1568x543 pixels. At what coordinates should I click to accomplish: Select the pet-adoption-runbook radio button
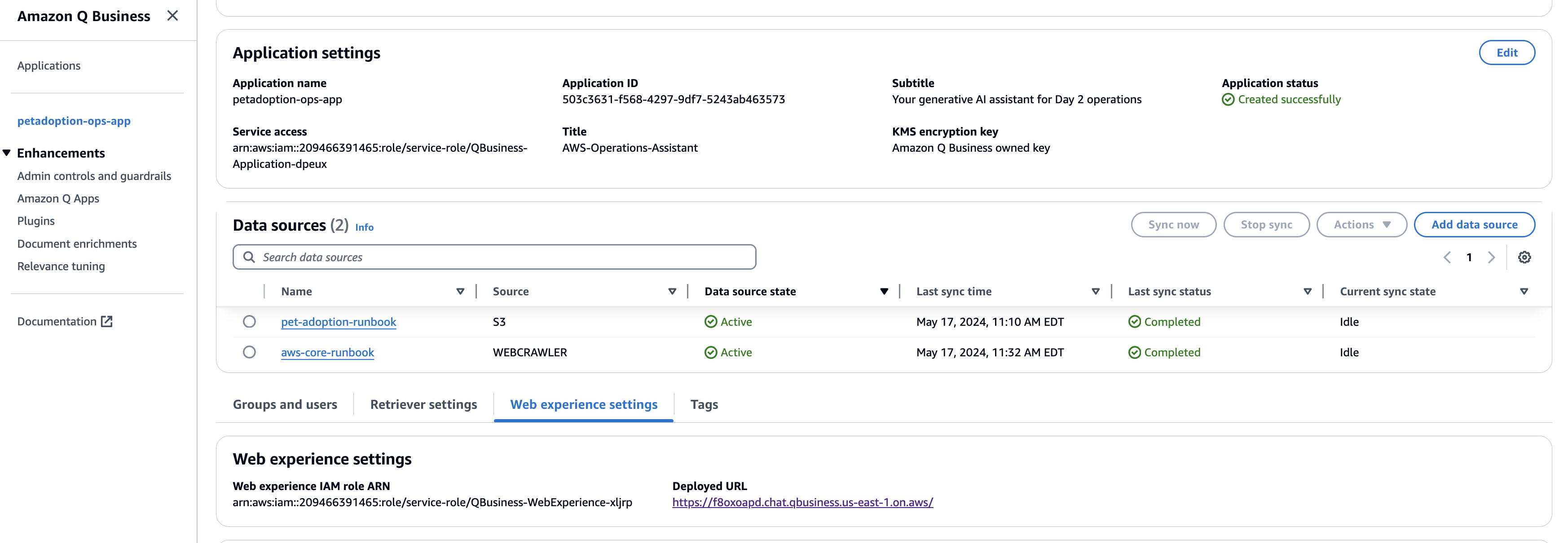[x=249, y=322]
